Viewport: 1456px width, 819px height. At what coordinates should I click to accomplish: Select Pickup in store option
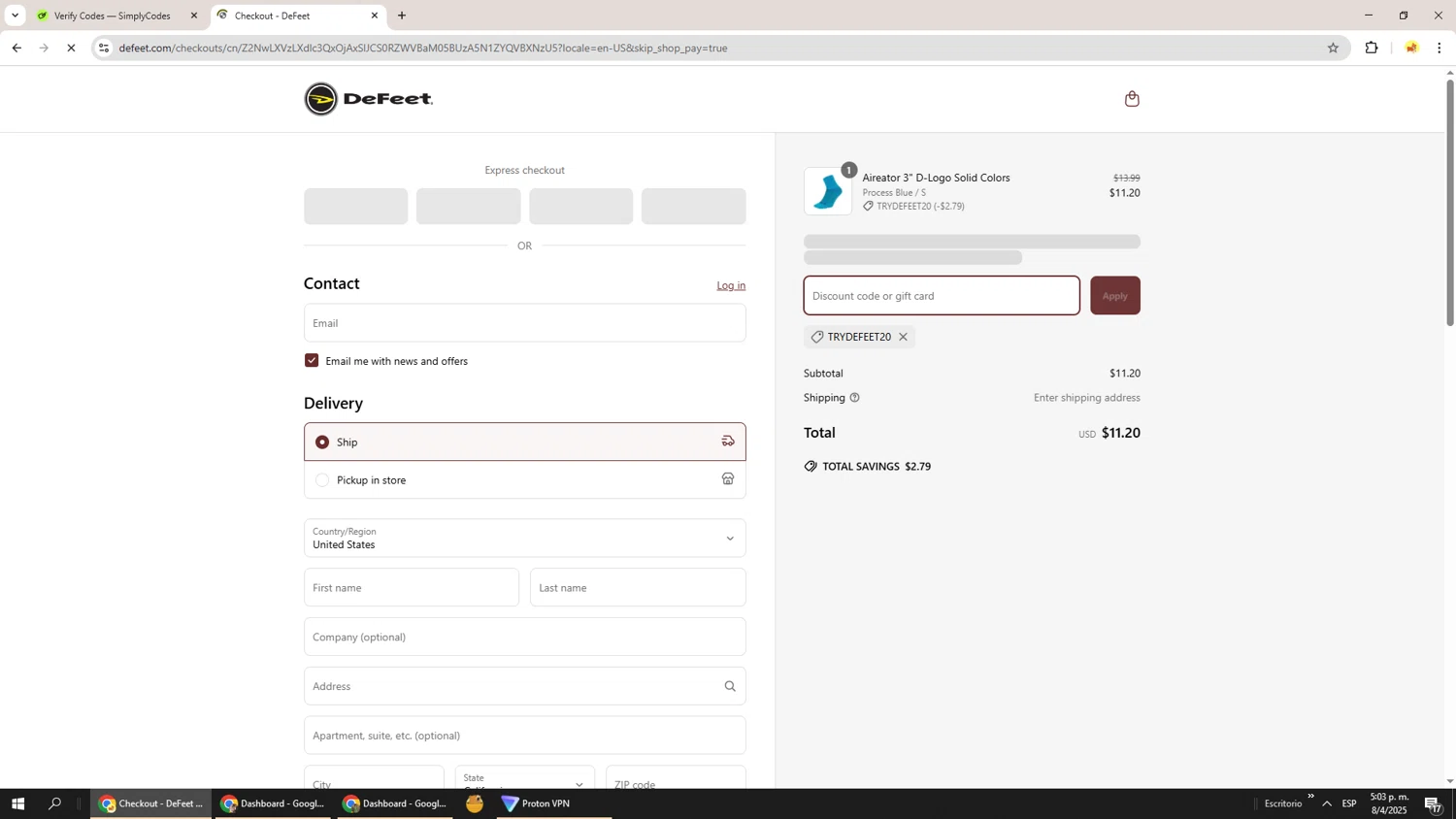coord(525,479)
